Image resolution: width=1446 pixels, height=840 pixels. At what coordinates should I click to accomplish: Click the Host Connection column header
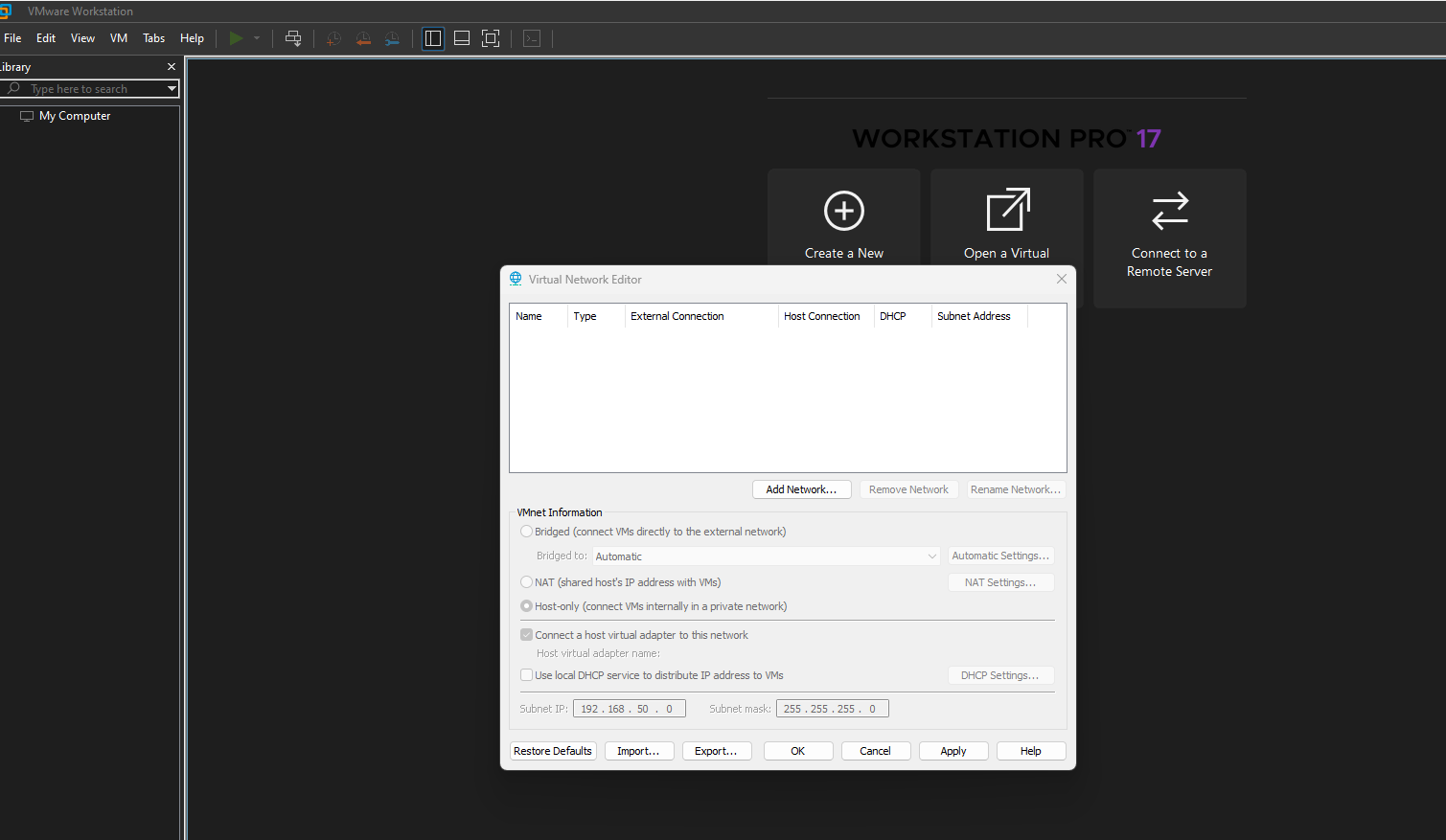826,316
